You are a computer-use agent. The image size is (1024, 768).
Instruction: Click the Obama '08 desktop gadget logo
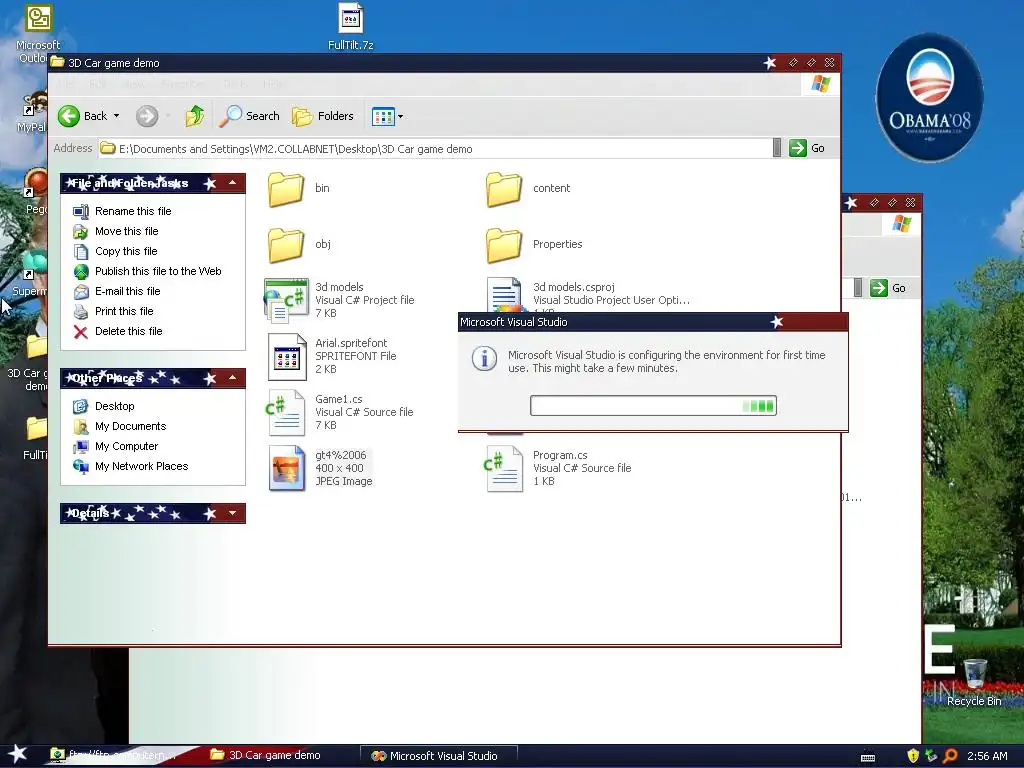pyautogui.click(x=929, y=97)
